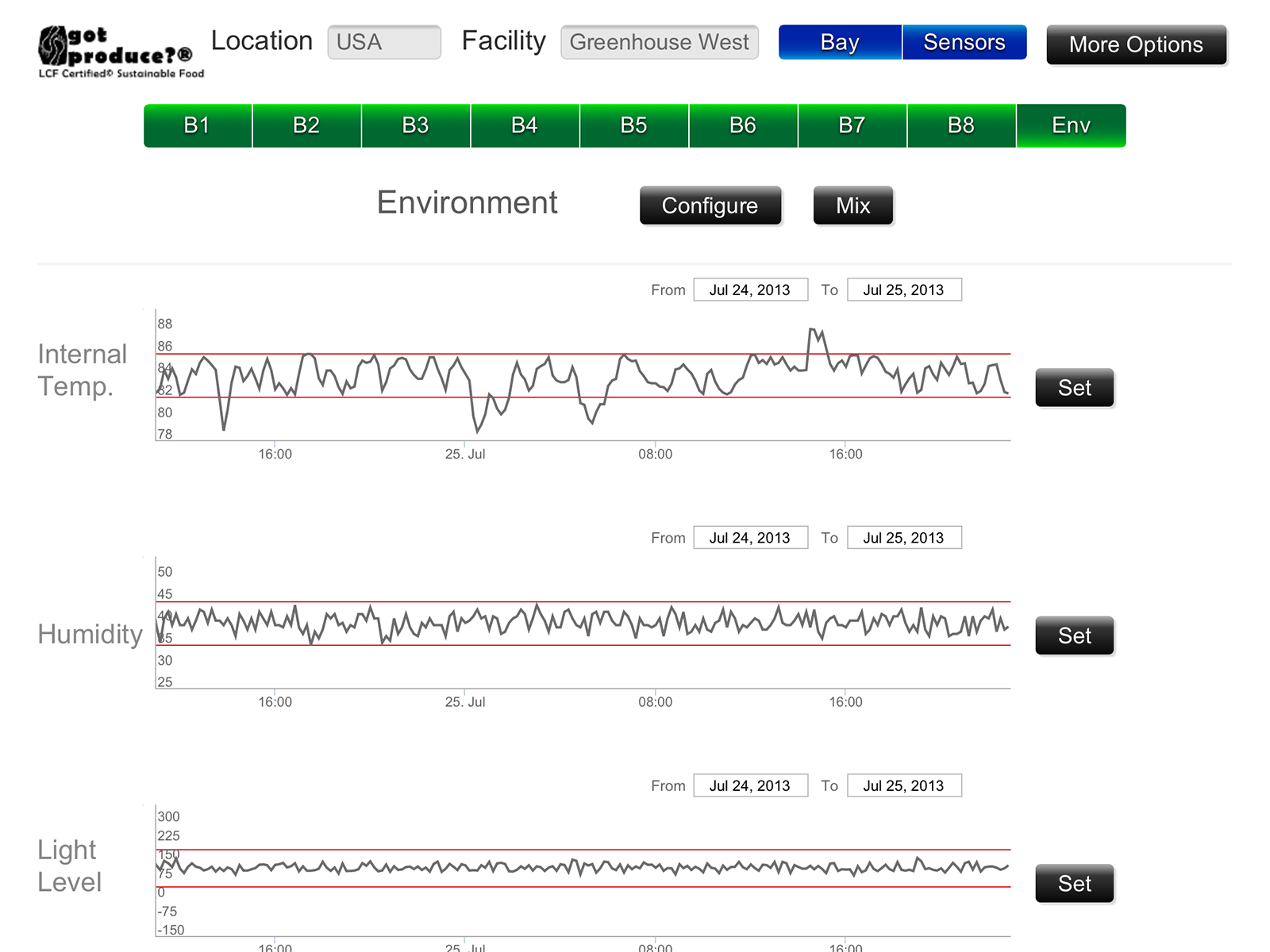
Task: Go to the B5 bay tab
Action: (x=634, y=125)
